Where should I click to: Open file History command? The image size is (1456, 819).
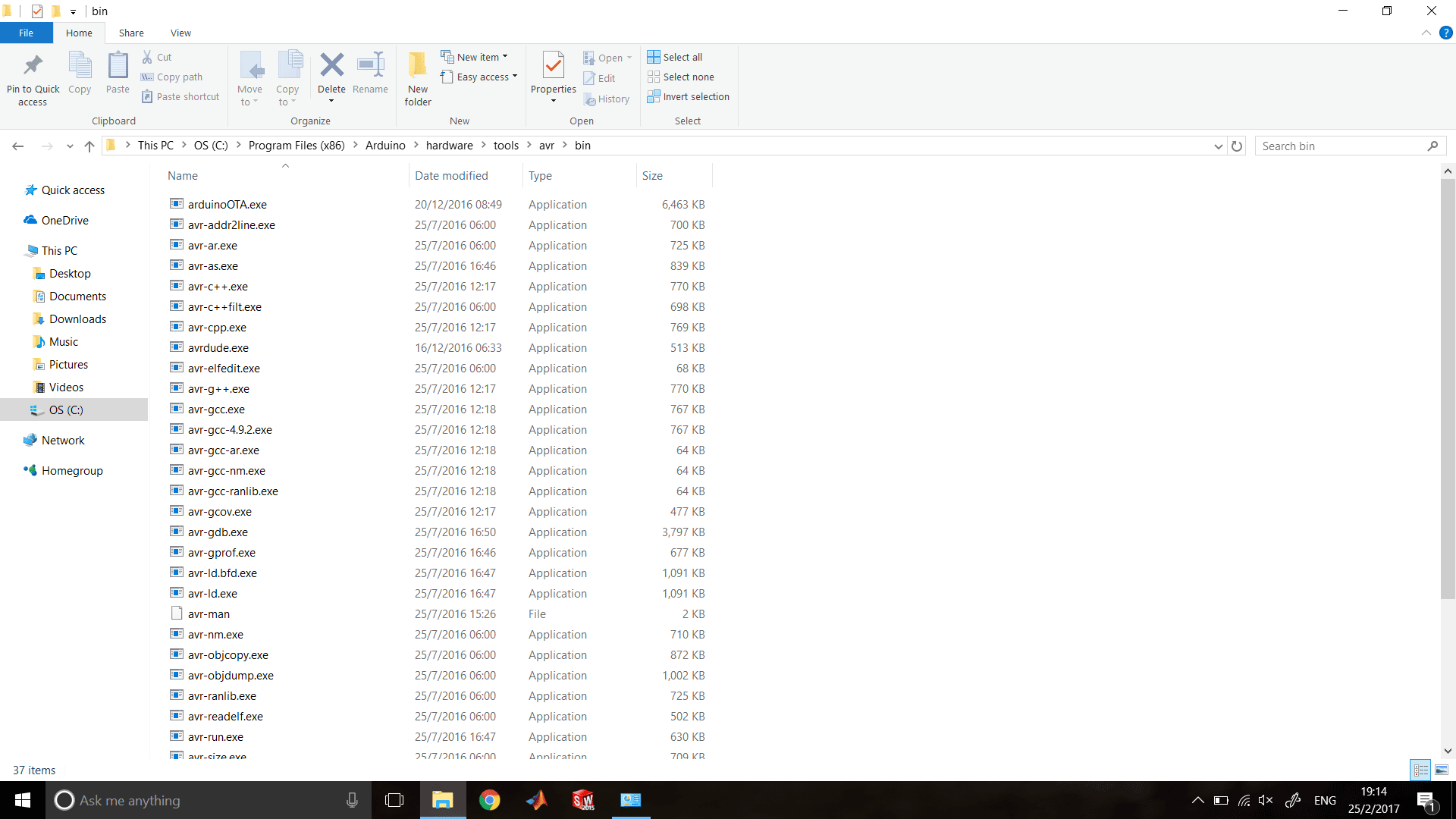pos(607,99)
